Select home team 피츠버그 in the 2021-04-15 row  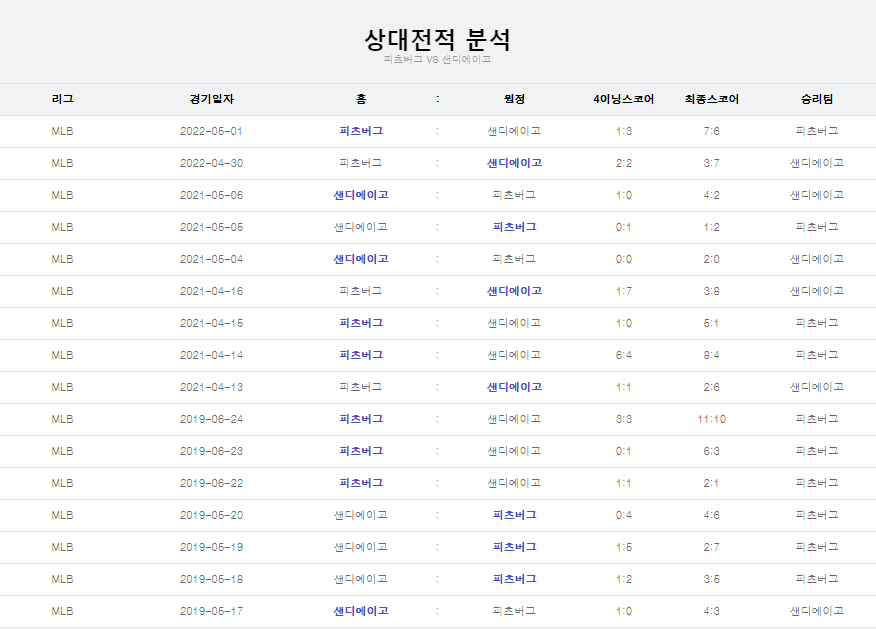[361, 323]
